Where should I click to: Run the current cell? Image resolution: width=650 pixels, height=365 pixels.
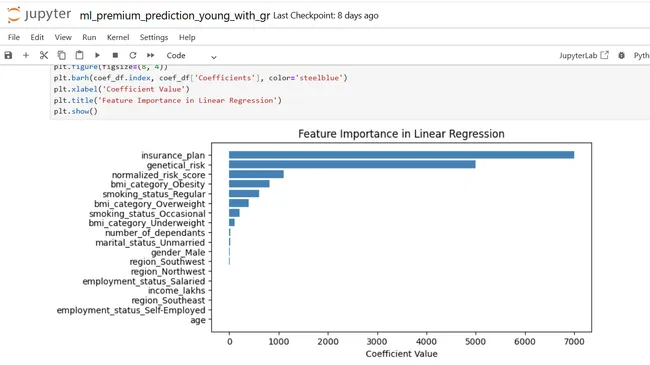pos(97,55)
